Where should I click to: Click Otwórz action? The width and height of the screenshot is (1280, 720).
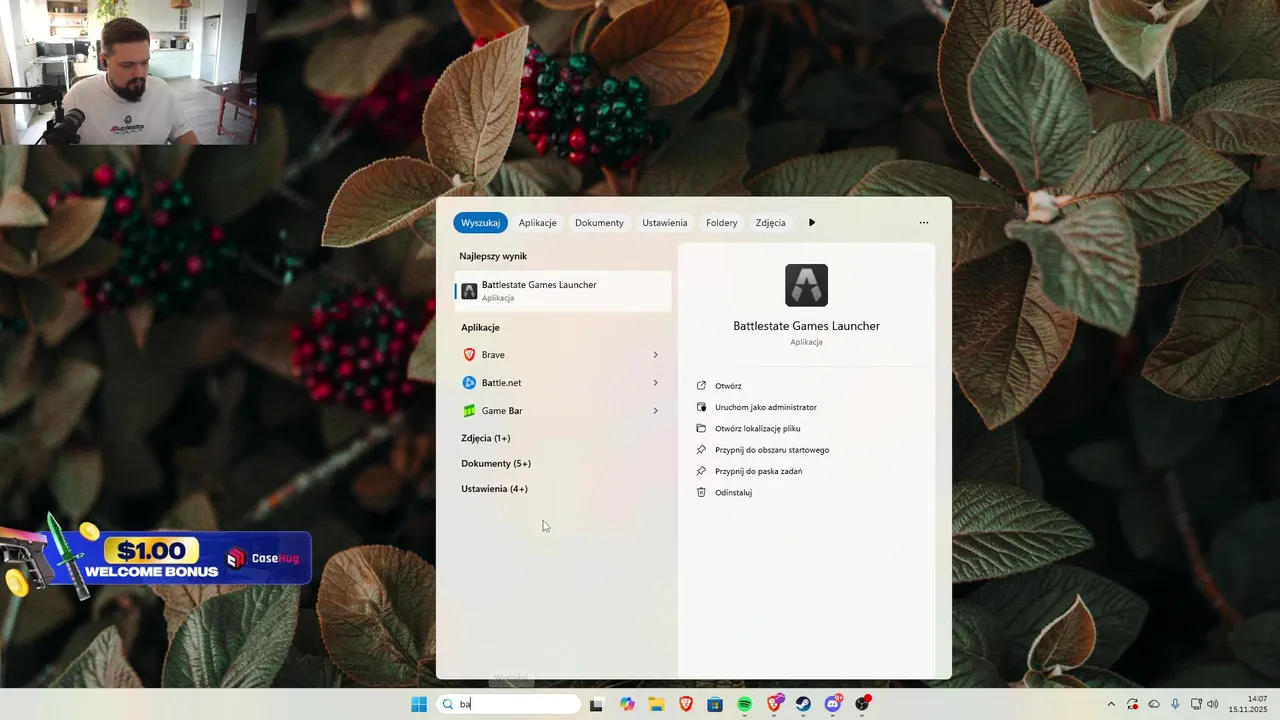point(728,386)
